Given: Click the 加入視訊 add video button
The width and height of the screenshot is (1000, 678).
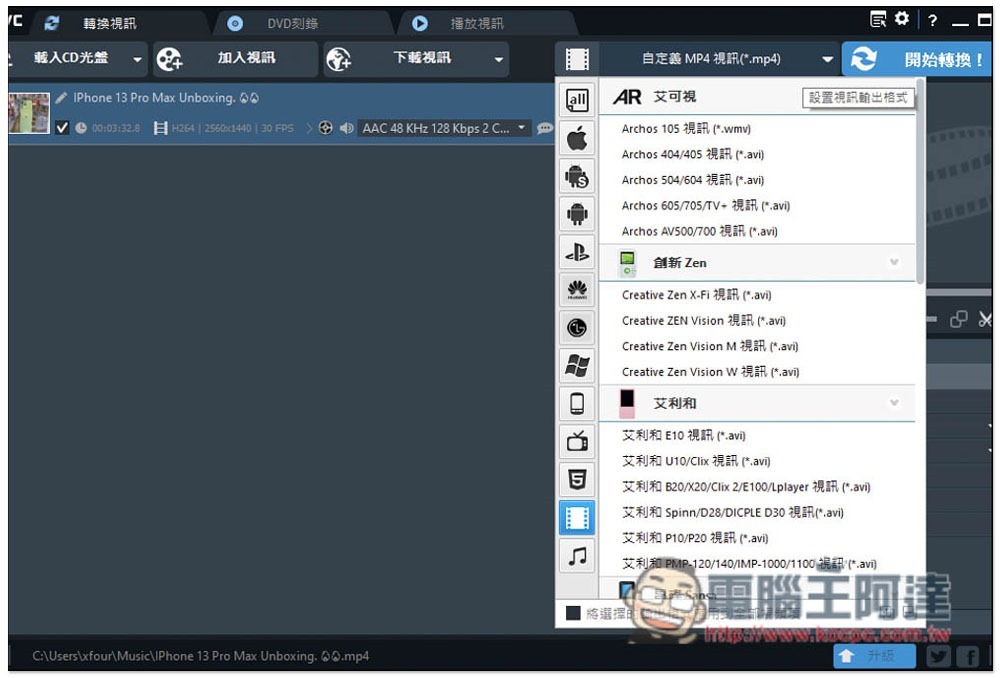Looking at the screenshot, I should click(x=235, y=59).
